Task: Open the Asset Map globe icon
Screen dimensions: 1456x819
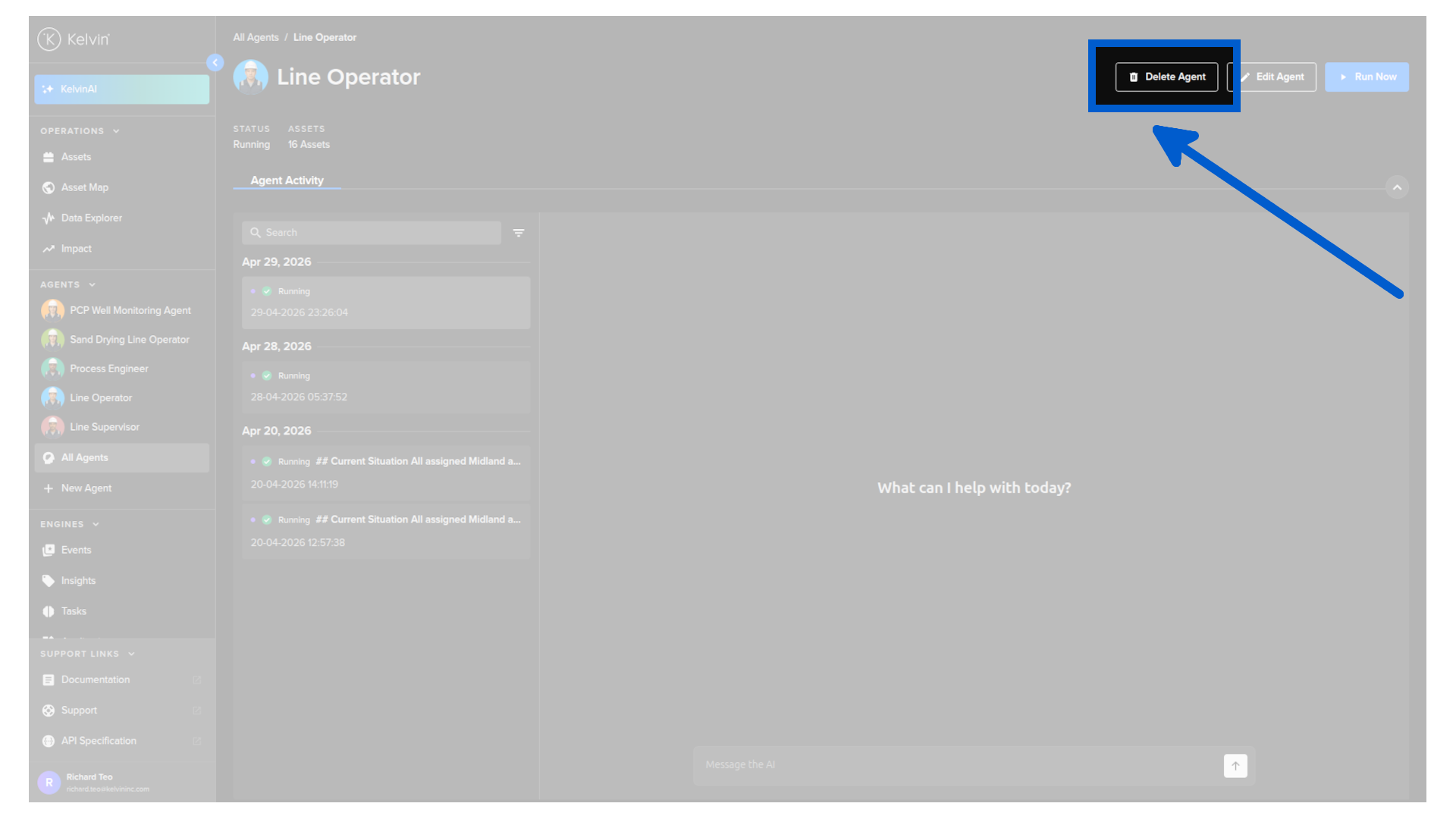Action: [49, 187]
